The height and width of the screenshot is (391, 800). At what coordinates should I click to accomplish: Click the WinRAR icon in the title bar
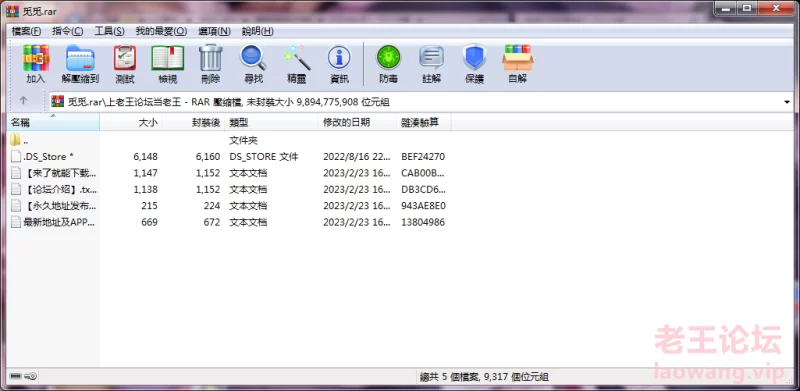12,10
